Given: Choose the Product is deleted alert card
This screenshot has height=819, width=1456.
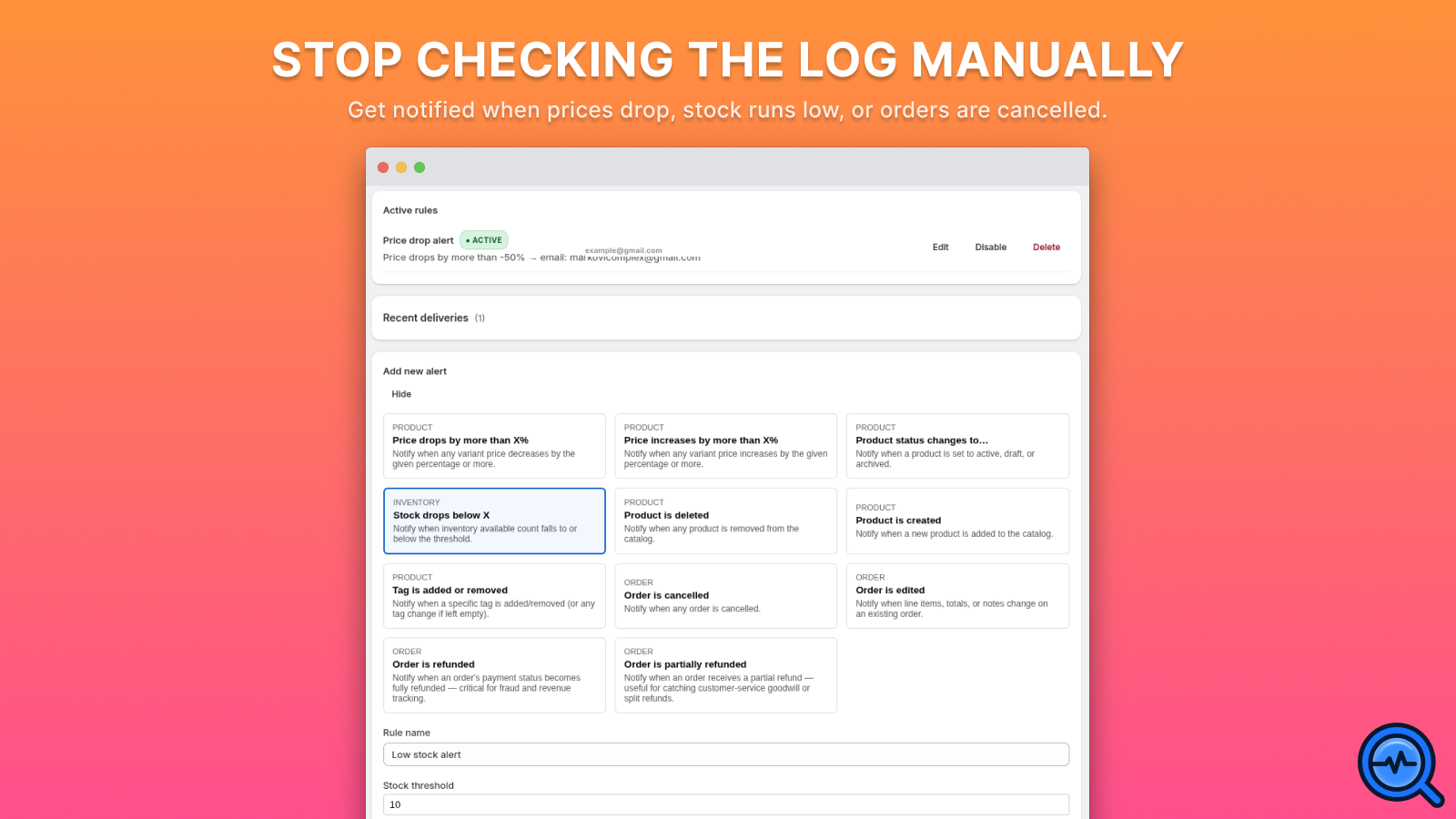Looking at the screenshot, I should pos(726,521).
